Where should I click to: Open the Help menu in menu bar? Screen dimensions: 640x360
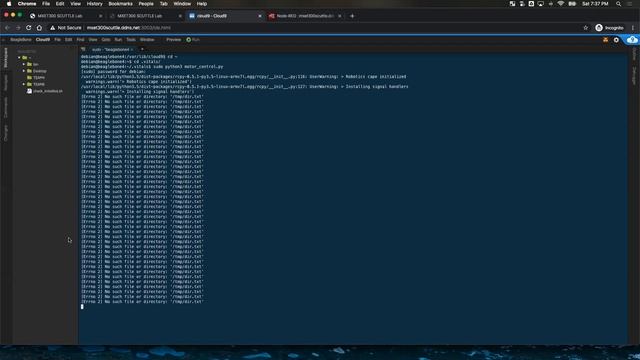[x=202, y=4]
